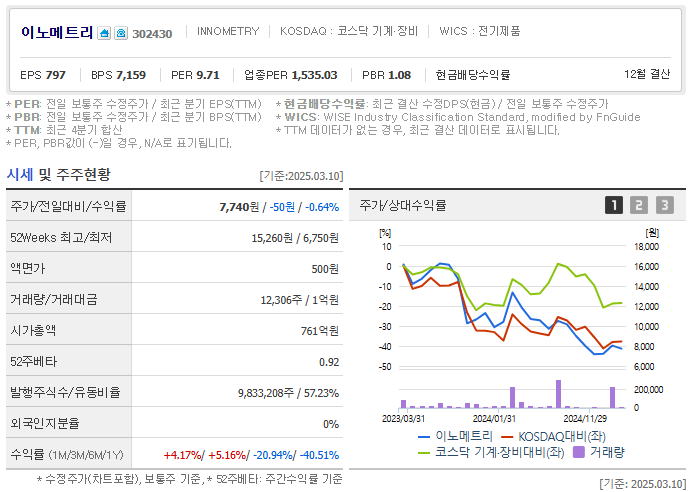Click KOSDAQ : 코스닥 기계·장비 label
Image resolution: width=689 pixels, height=492 pixels.
coord(349,31)
